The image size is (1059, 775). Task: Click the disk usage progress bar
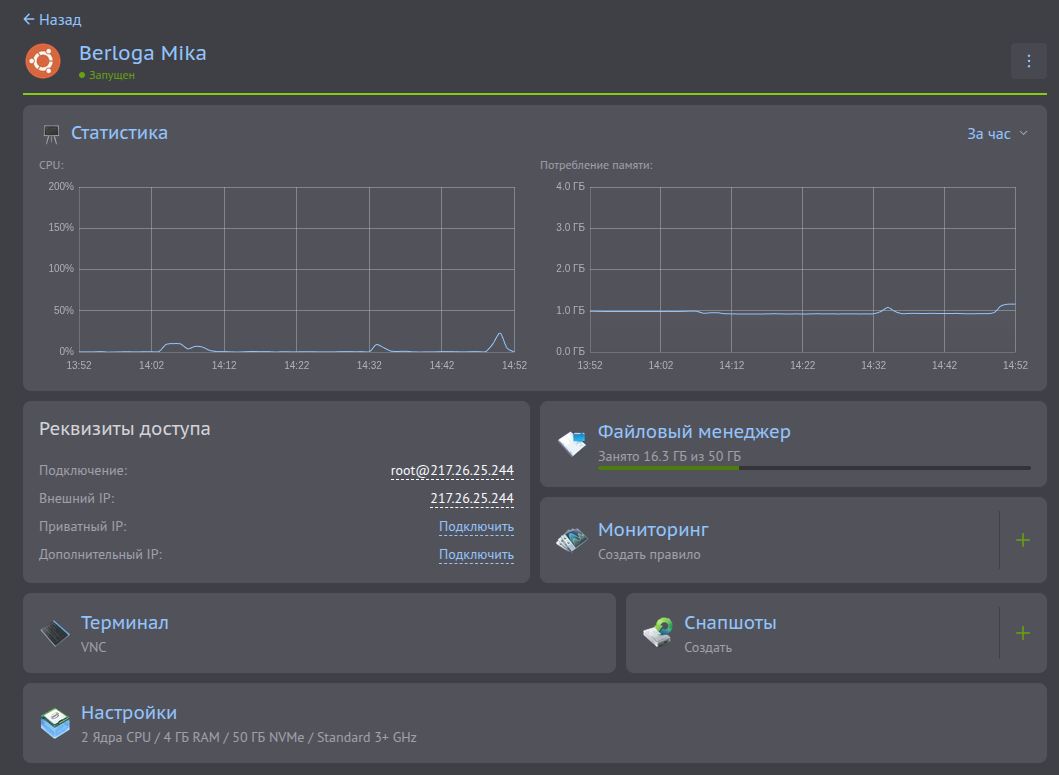coord(814,468)
